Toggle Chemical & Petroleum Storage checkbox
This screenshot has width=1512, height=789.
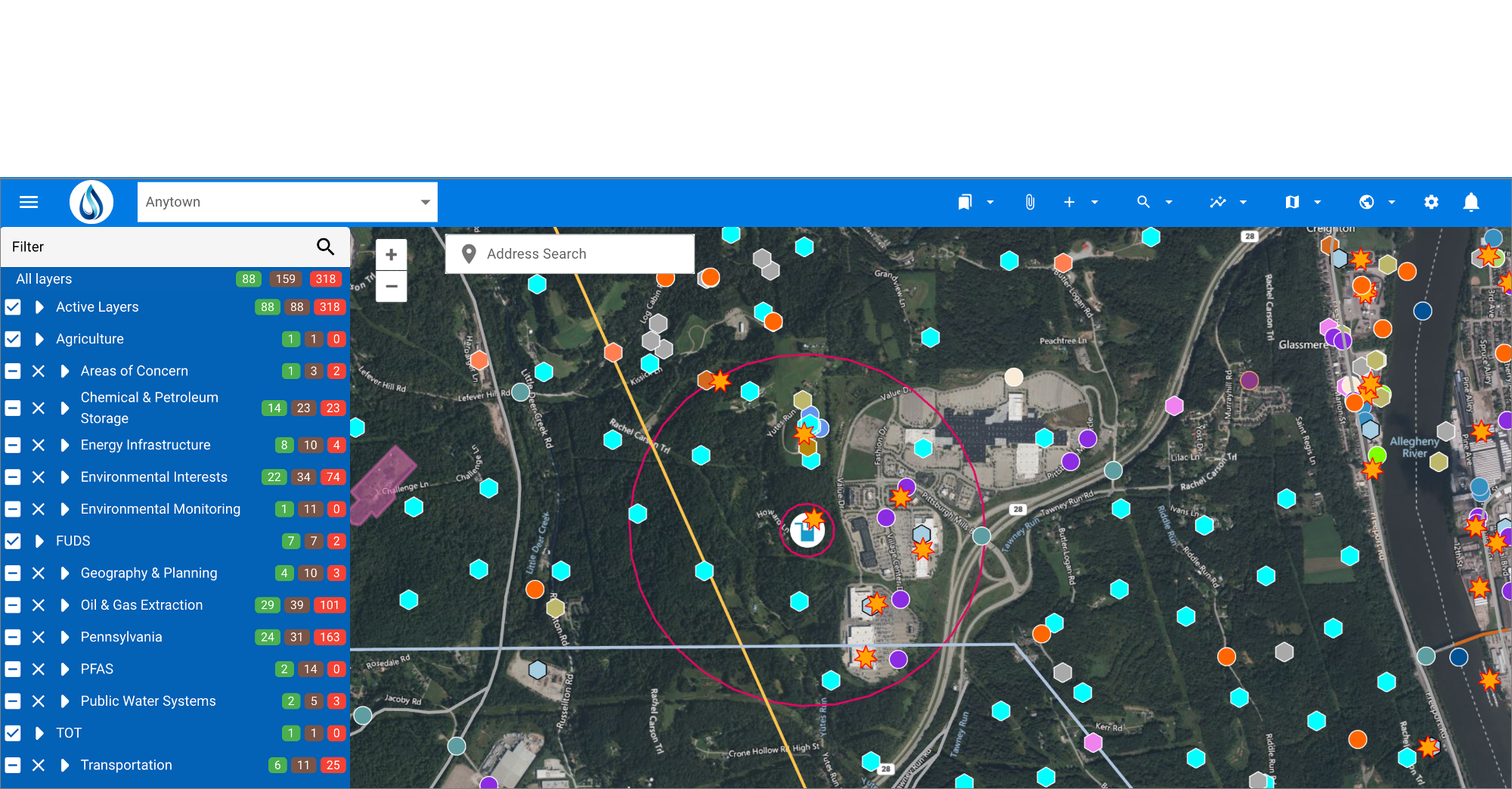pyautogui.click(x=13, y=408)
